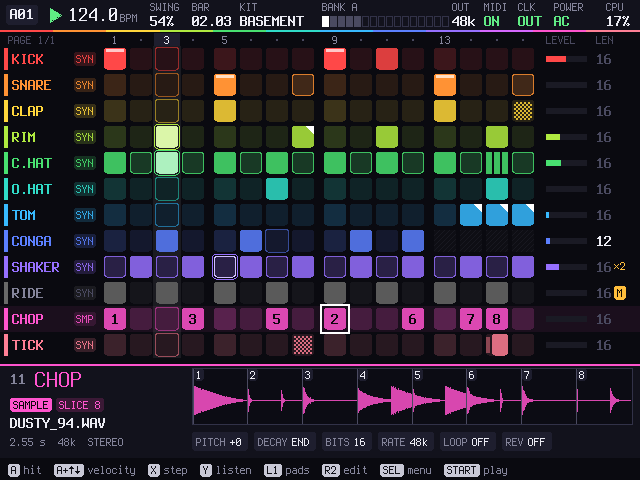Viewport: 640px width, 480px height.
Task: Switch the CLK OUT clock setting
Action: click(529, 14)
